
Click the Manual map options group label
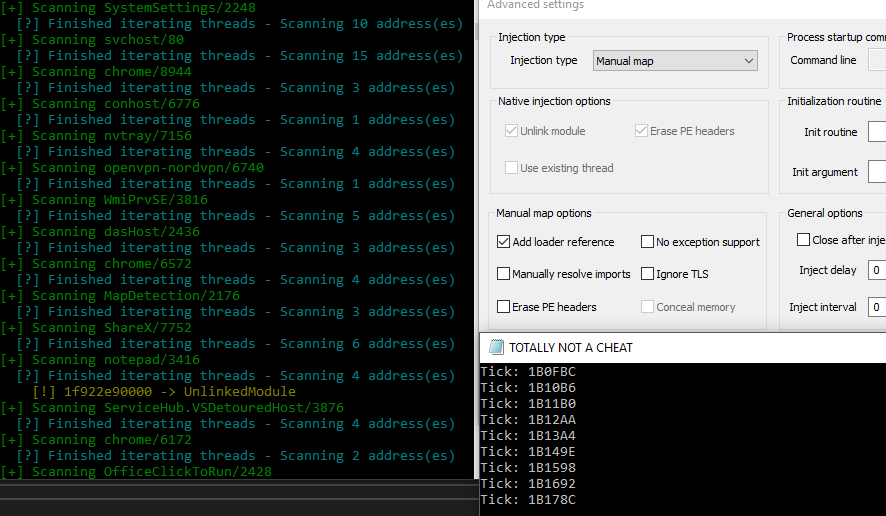click(x=544, y=213)
